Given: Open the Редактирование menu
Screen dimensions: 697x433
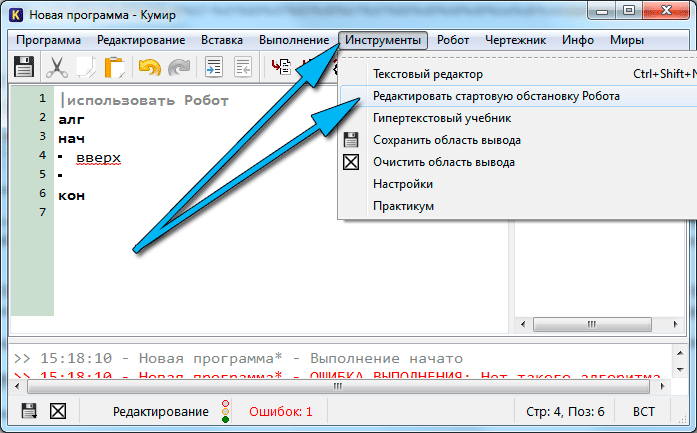Looking at the screenshot, I should (141, 40).
